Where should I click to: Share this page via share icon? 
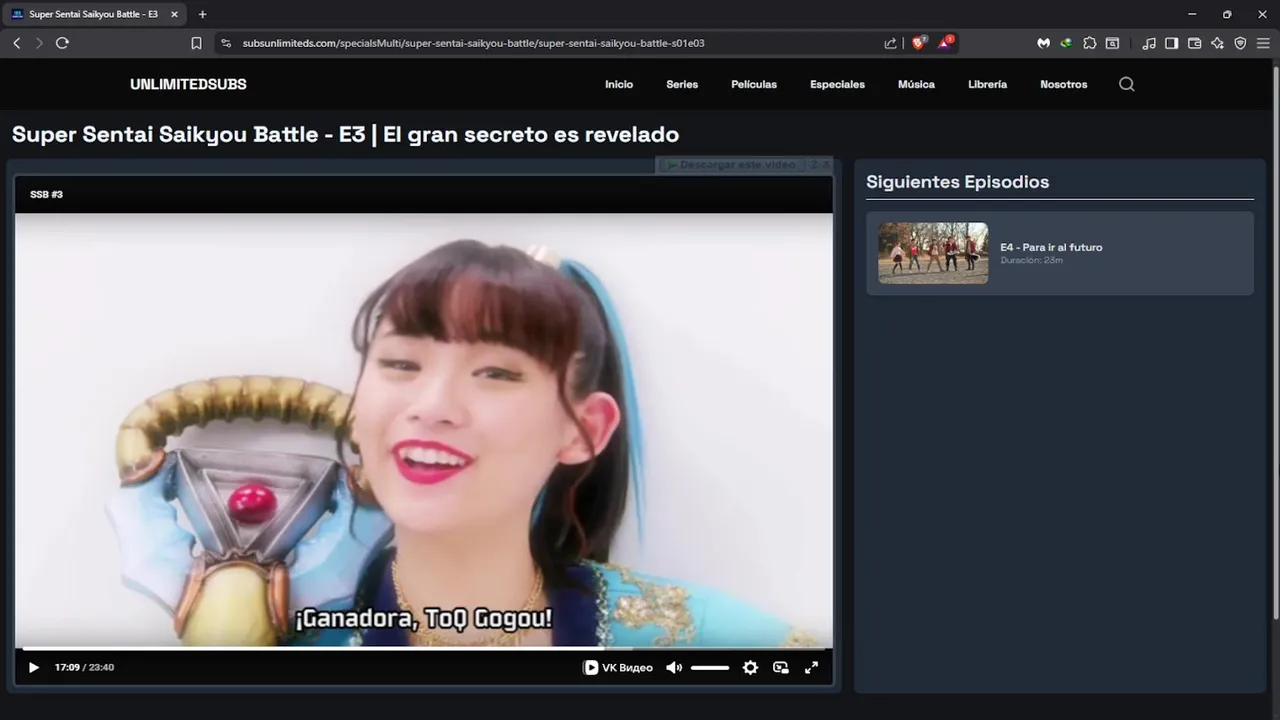pyautogui.click(x=890, y=43)
